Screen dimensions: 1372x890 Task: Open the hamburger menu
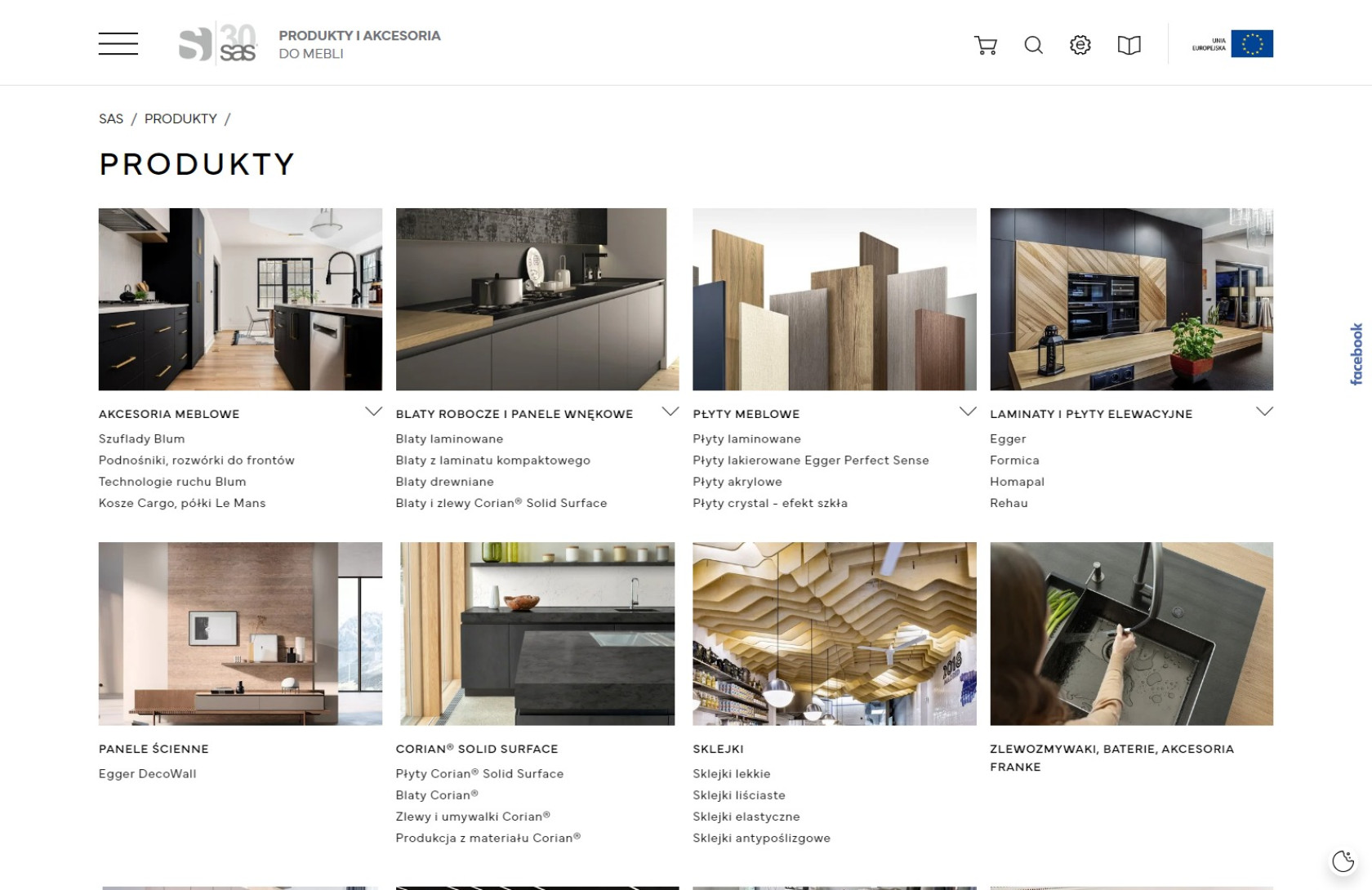[x=118, y=44]
